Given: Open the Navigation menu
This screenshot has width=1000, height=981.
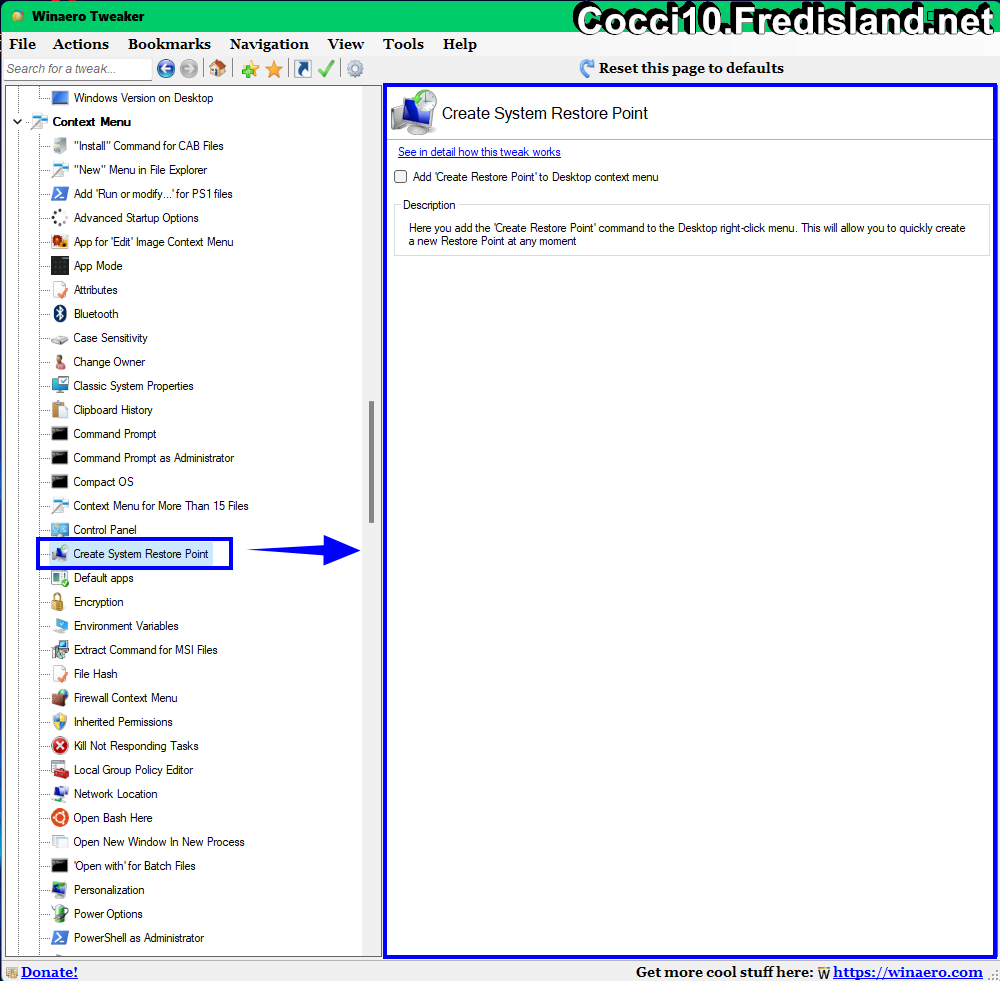Looking at the screenshot, I should (x=268, y=44).
